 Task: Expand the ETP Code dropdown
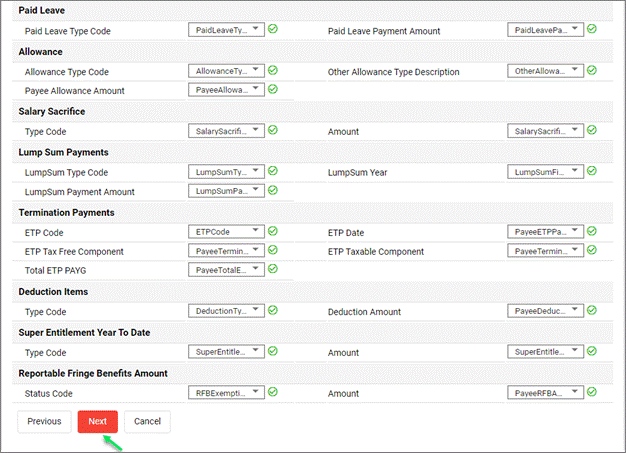(226, 232)
